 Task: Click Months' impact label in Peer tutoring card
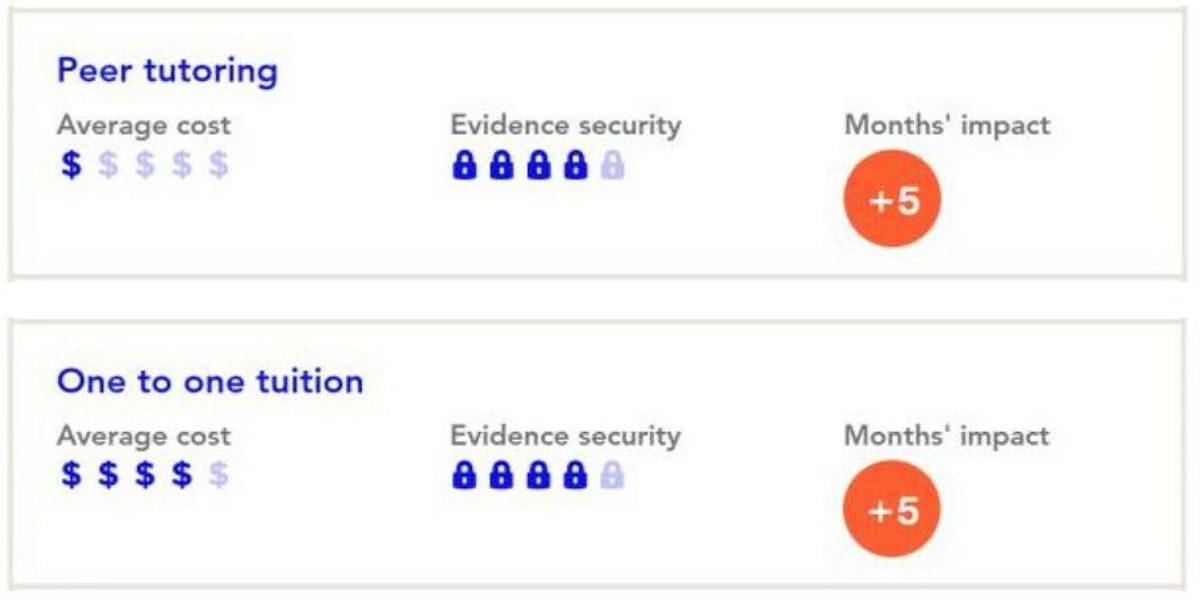click(x=947, y=125)
